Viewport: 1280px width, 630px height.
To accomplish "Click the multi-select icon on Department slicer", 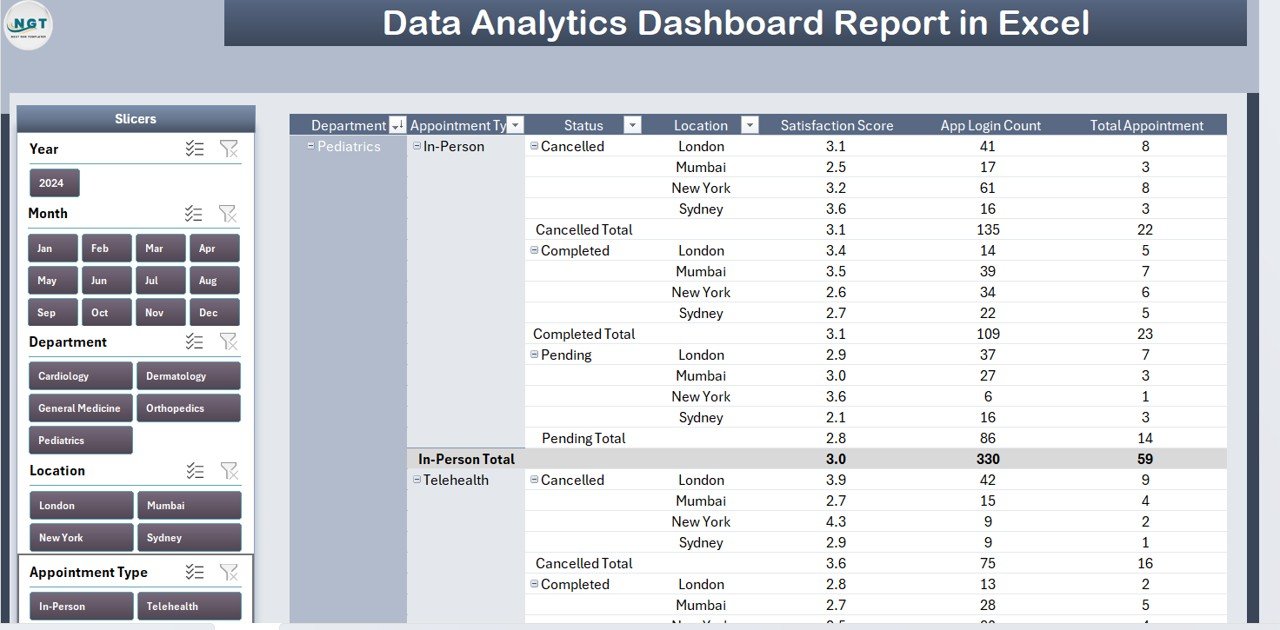I will tap(196, 341).
